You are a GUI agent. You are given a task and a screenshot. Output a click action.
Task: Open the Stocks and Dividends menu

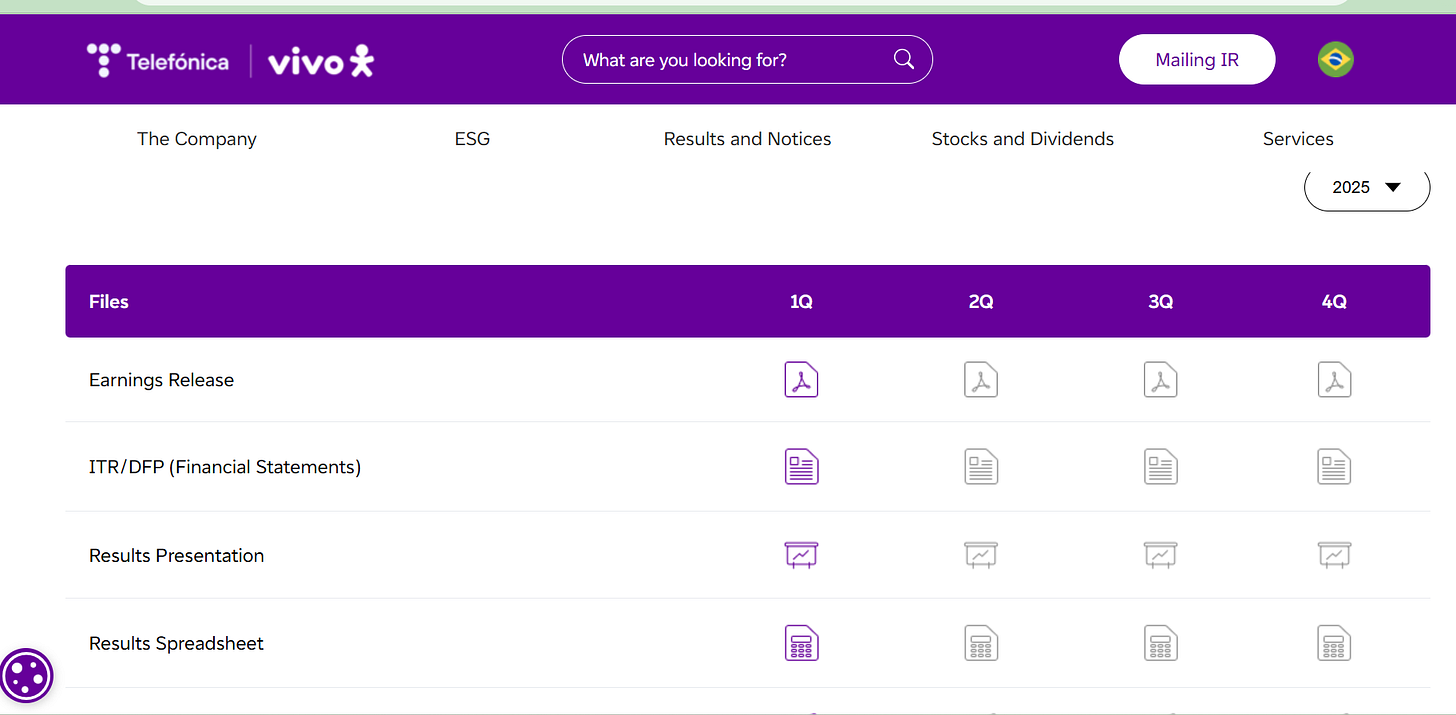tap(1023, 139)
